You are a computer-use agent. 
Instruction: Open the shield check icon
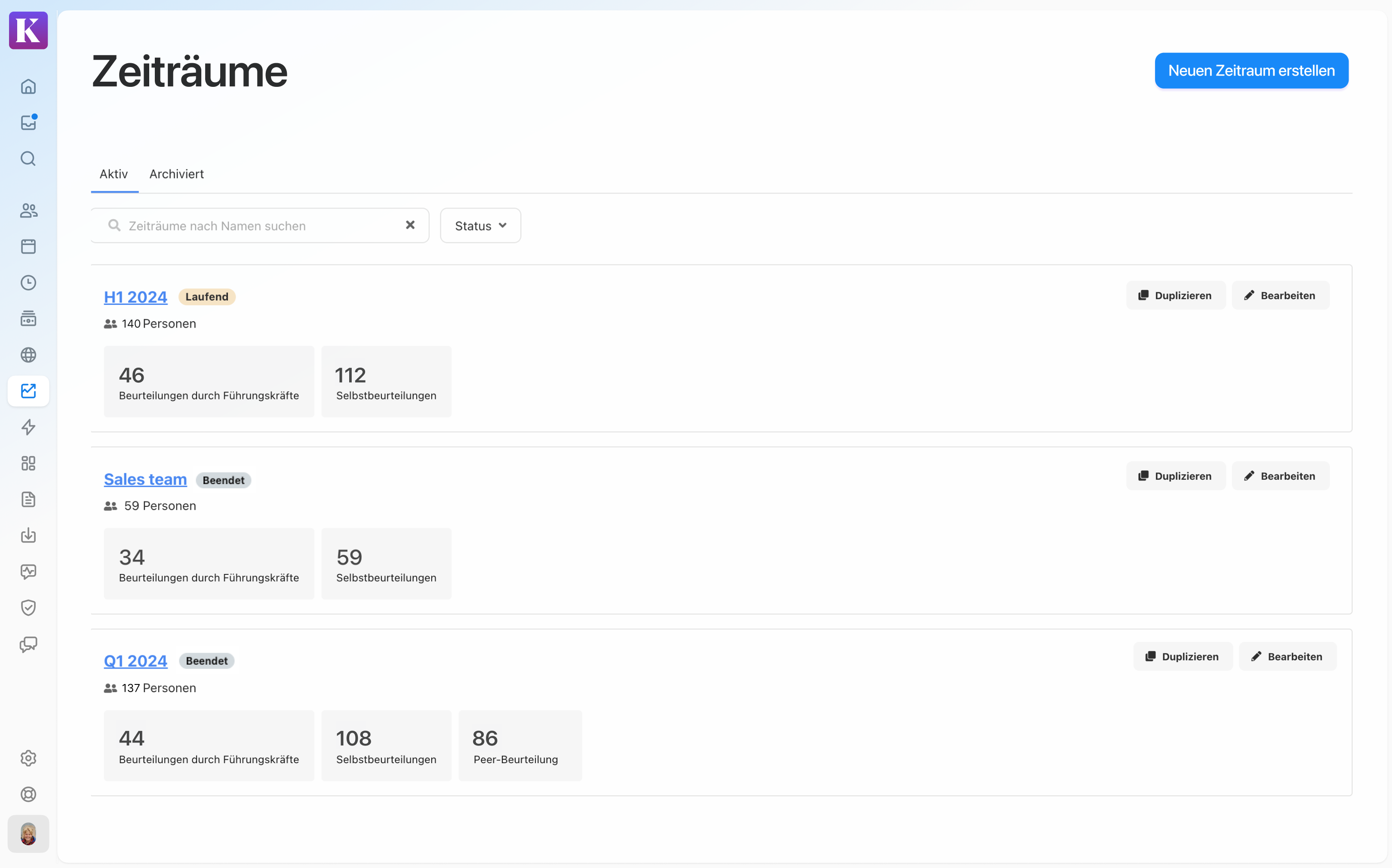[x=28, y=607]
